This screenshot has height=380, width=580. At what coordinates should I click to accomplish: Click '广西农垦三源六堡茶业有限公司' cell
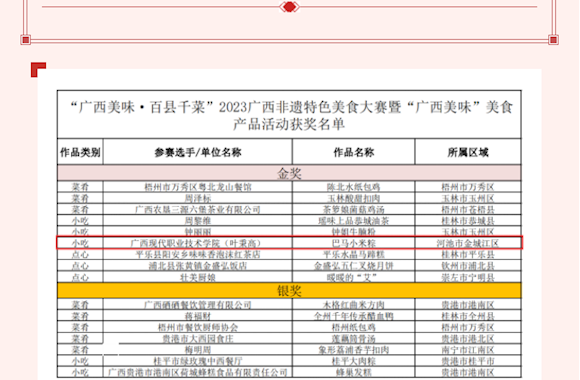[x=198, y=210]
